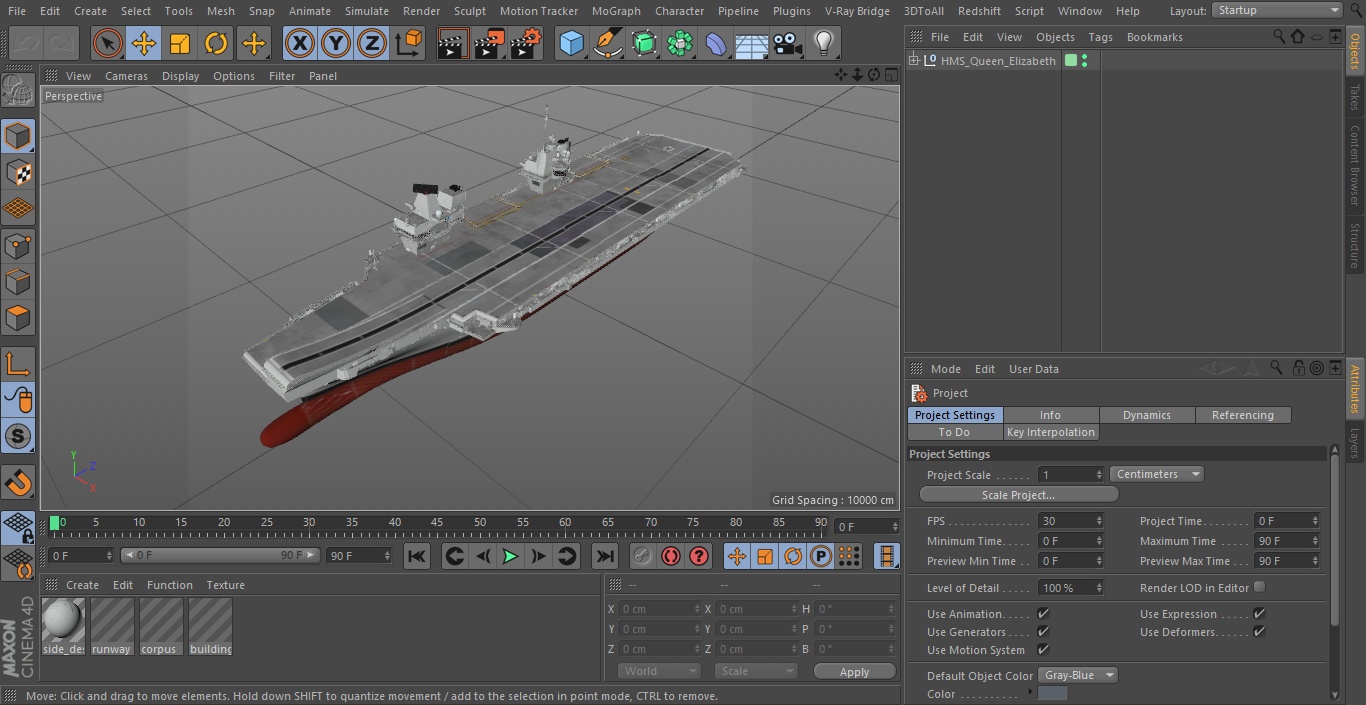1366x705 pixels.
Task: Render to Picture Viewer
Action: coord(489,44)
